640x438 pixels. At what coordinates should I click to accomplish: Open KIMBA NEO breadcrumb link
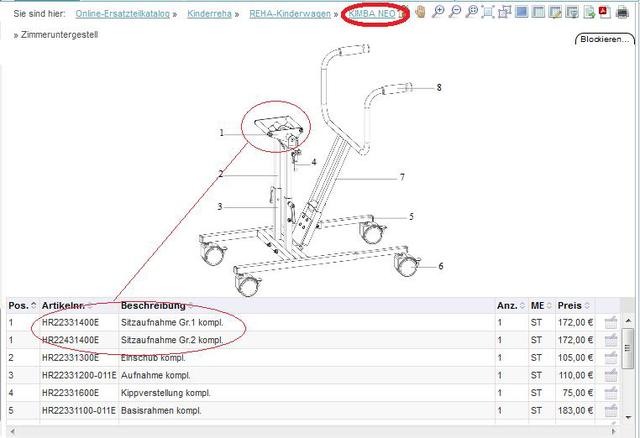coord(372,14)
